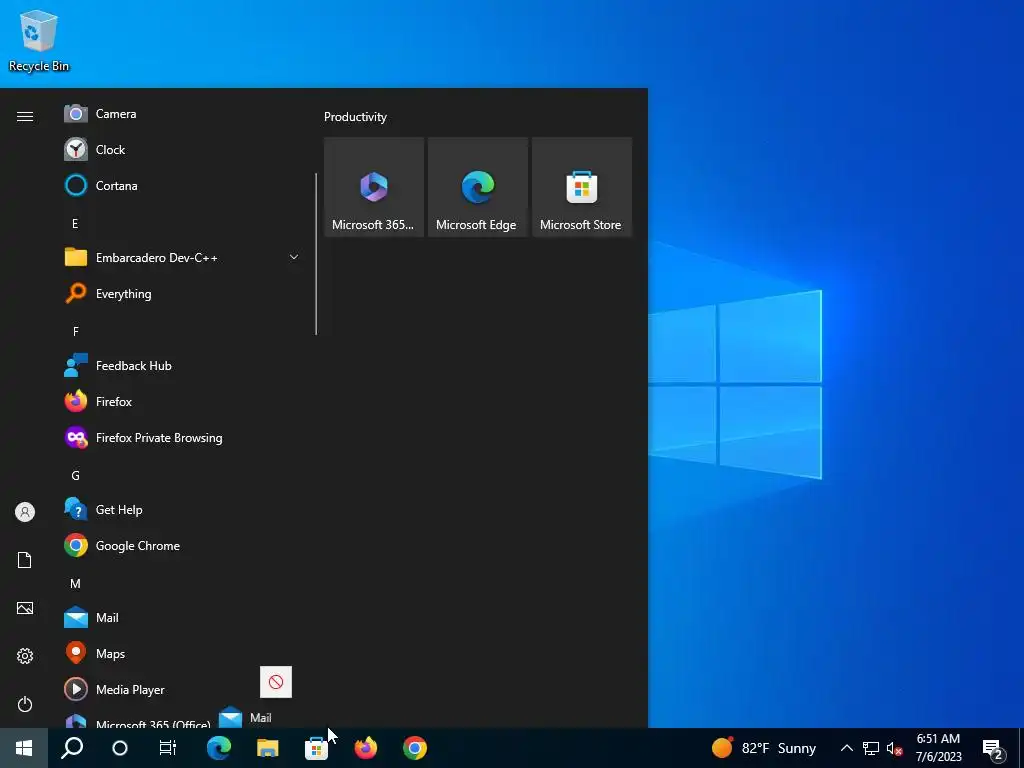Open Microsoft Store on taskbar
This screenshot has height=768, width=1024.
[316, 748]
